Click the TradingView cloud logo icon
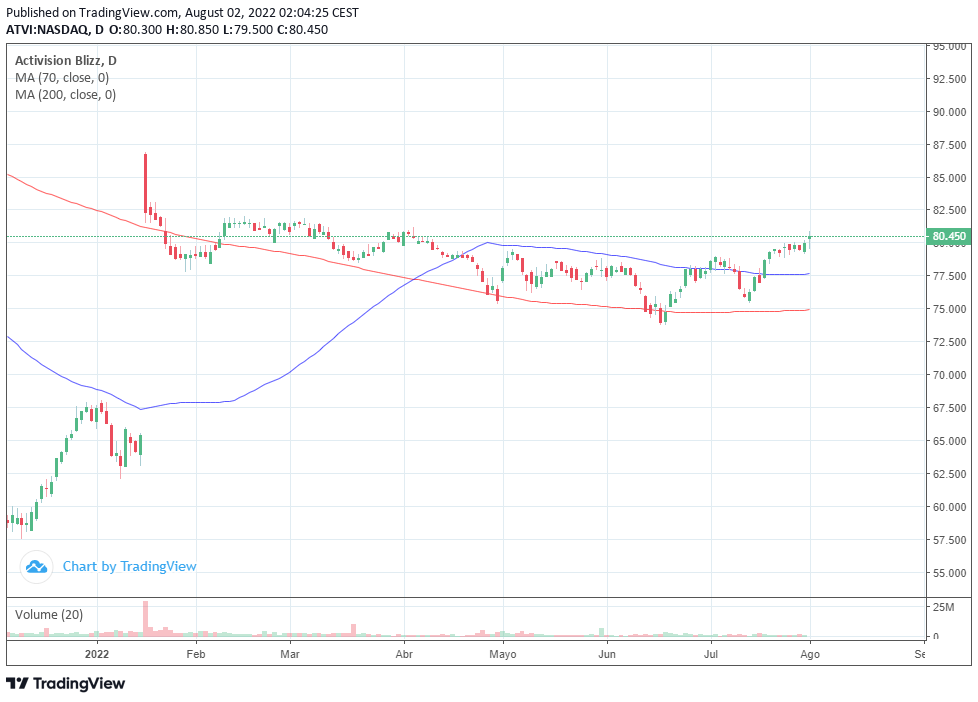The height and width of the screenshot is (702, 978). pos(36,567)
